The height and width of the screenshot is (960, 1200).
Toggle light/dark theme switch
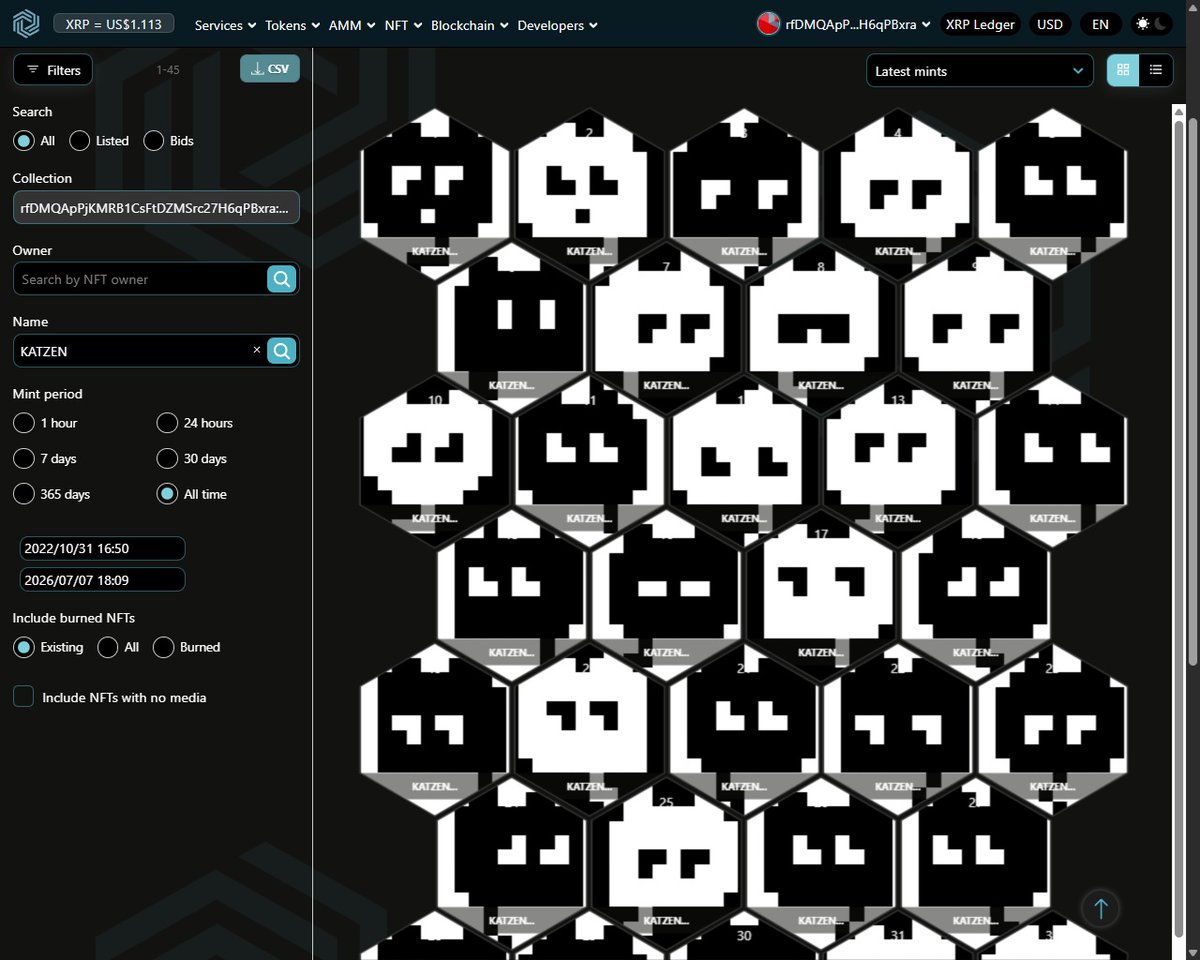pyautogui.click(x=1149, y=24)
